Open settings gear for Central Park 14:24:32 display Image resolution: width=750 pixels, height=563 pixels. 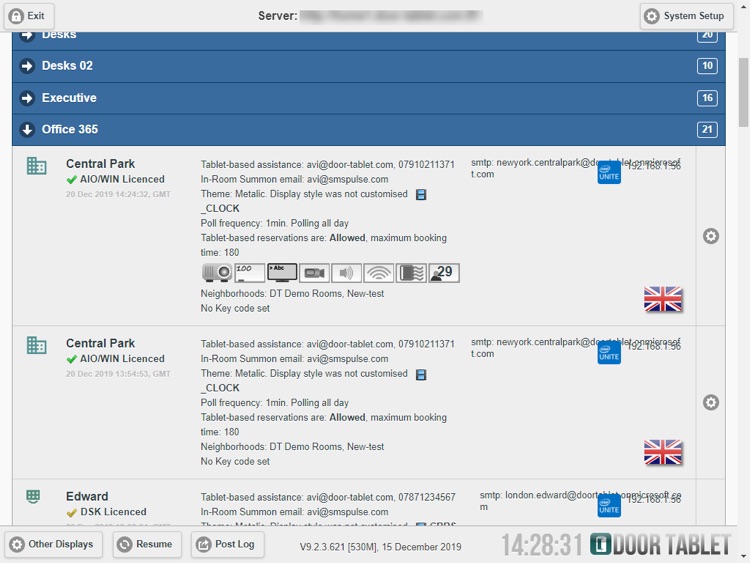coord(711,236)
